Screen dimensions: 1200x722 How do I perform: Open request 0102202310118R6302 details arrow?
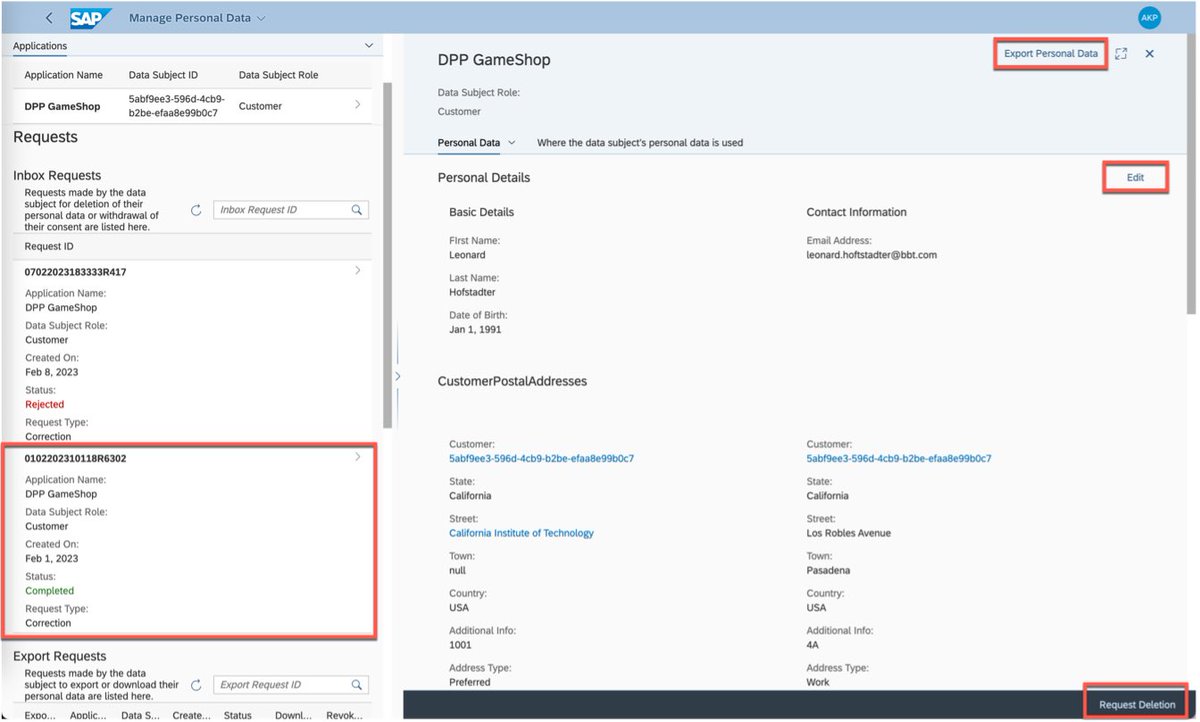[x=358, y=458]
